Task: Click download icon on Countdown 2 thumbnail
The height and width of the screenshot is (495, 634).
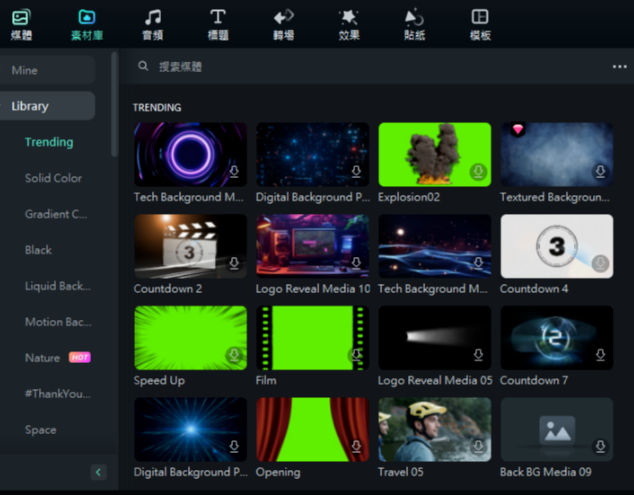Action: 234,264
